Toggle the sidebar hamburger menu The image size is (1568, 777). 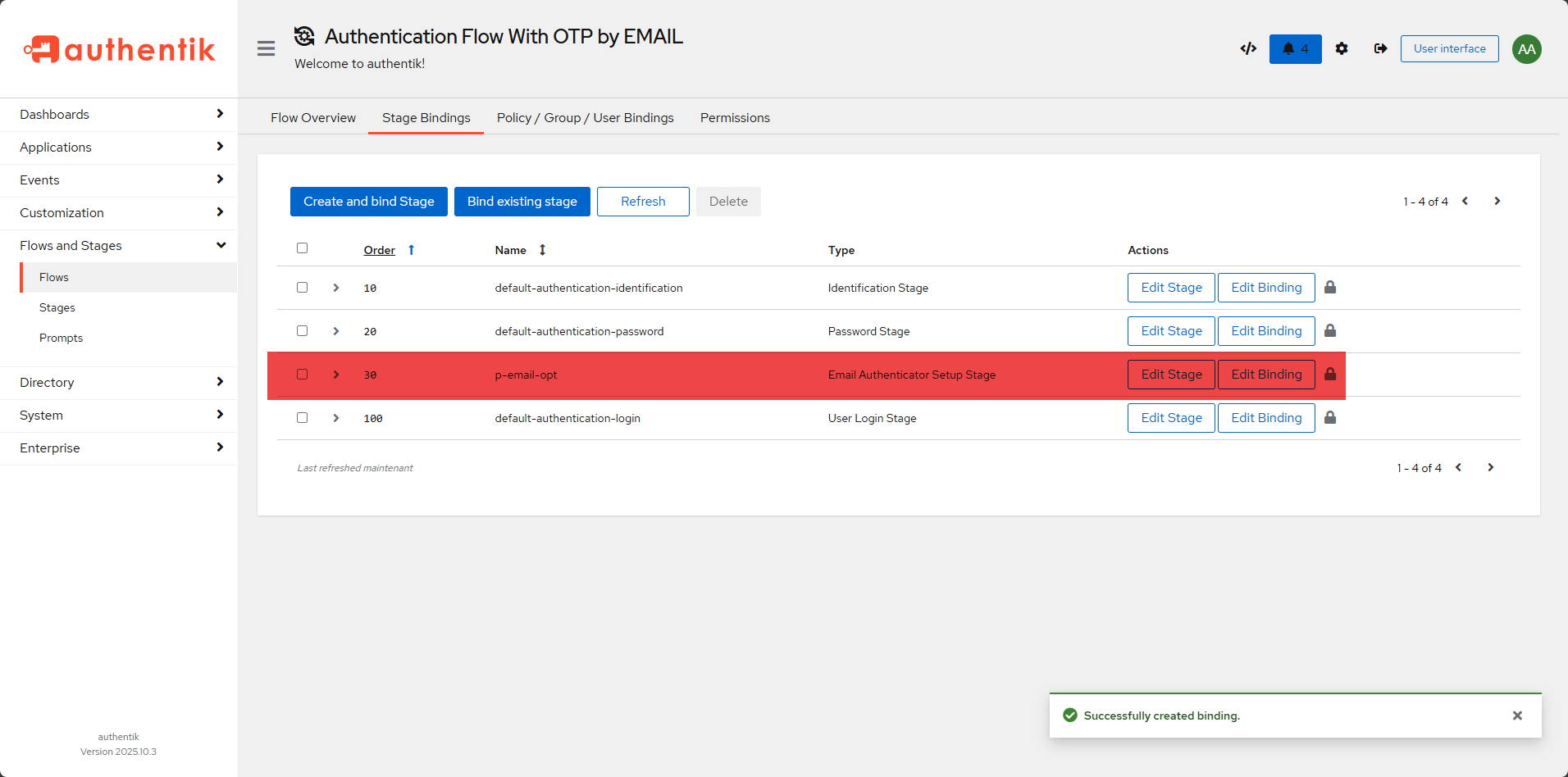(x=266, y=49)
